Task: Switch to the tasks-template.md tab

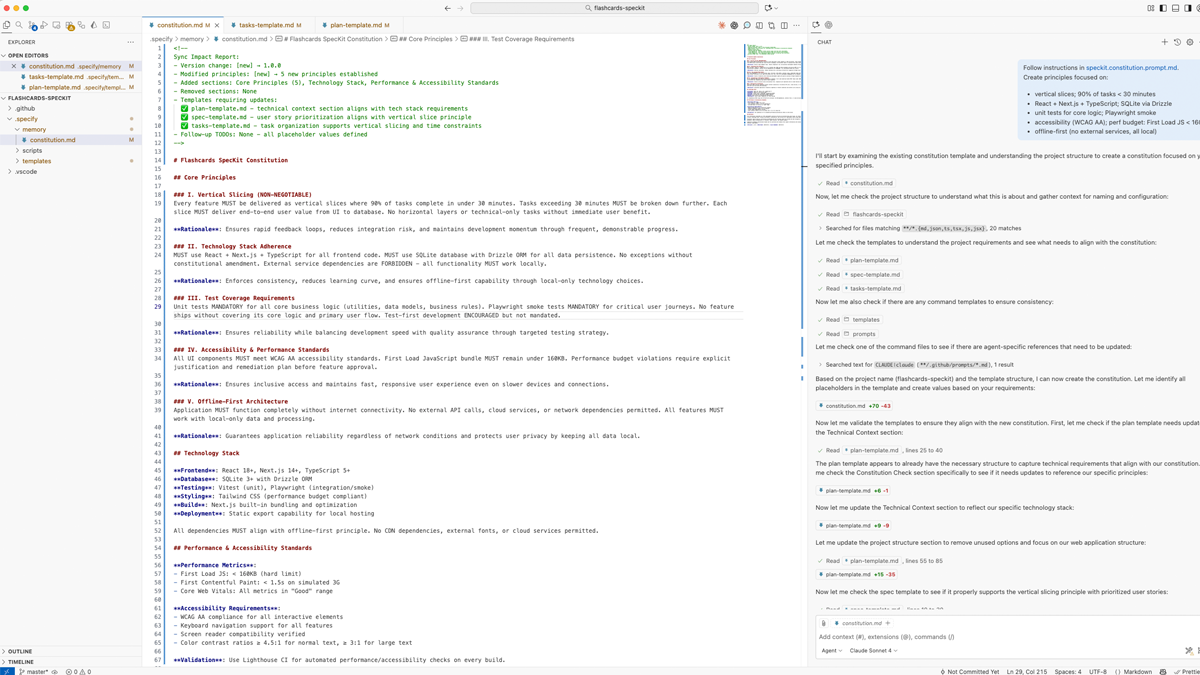Action: point(266,25)
